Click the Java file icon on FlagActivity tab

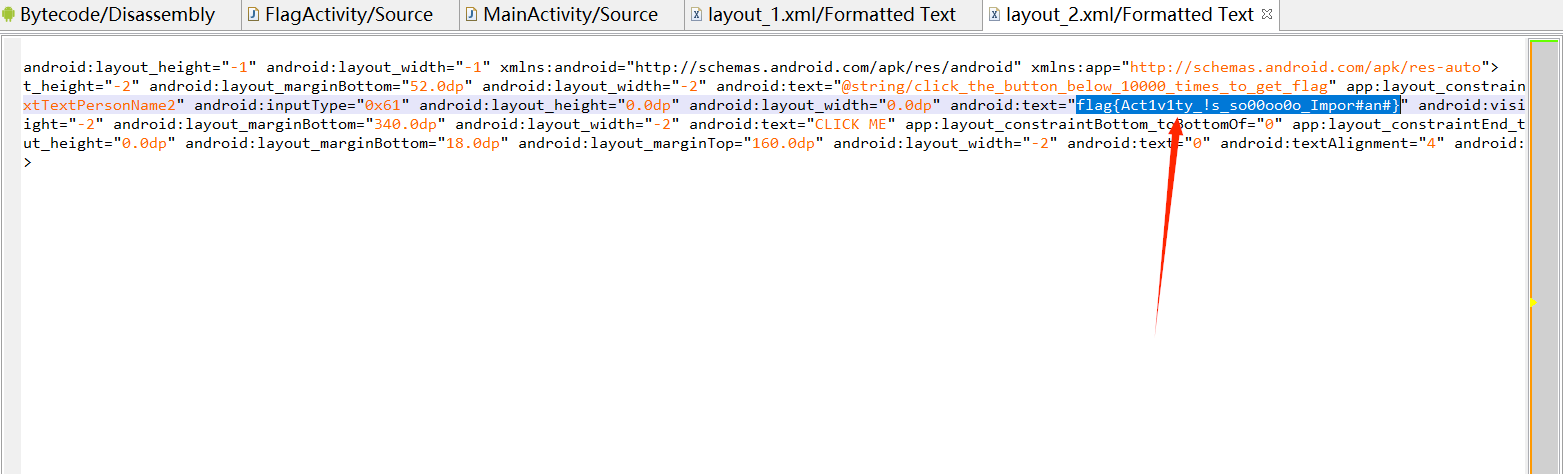coord(253,15)
